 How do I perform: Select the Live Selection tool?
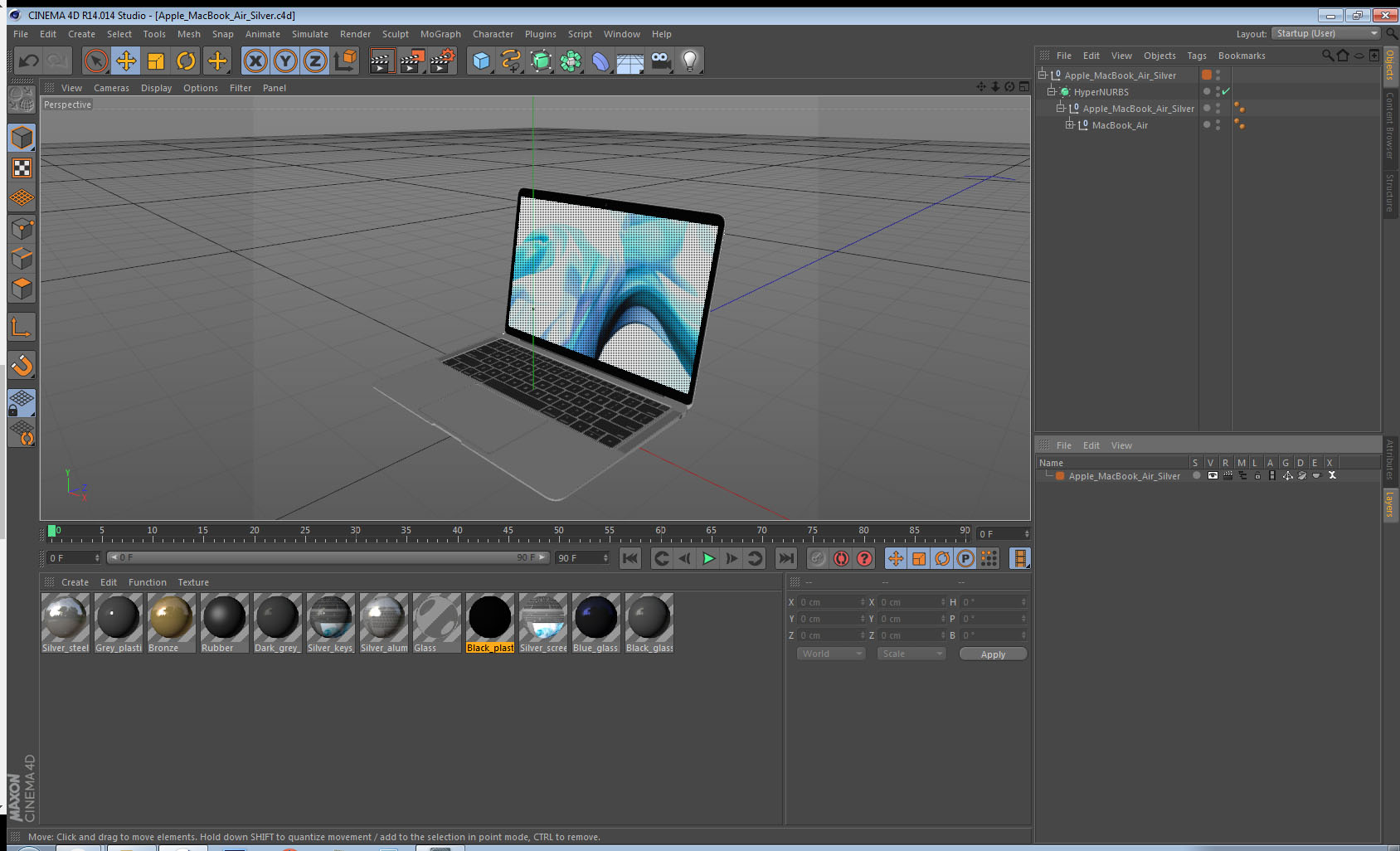coord(96,61)
